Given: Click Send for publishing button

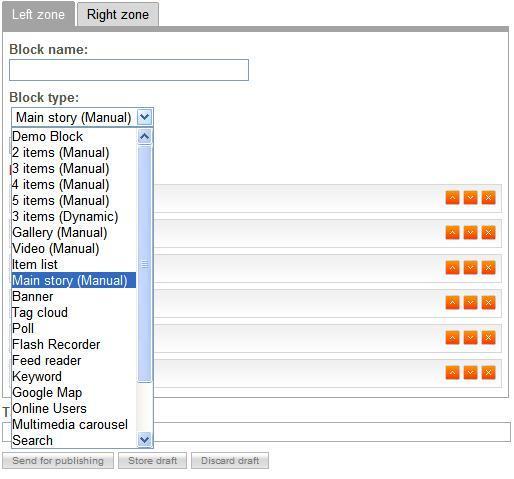Looking at the screenshot, I should tap(58, 461).
